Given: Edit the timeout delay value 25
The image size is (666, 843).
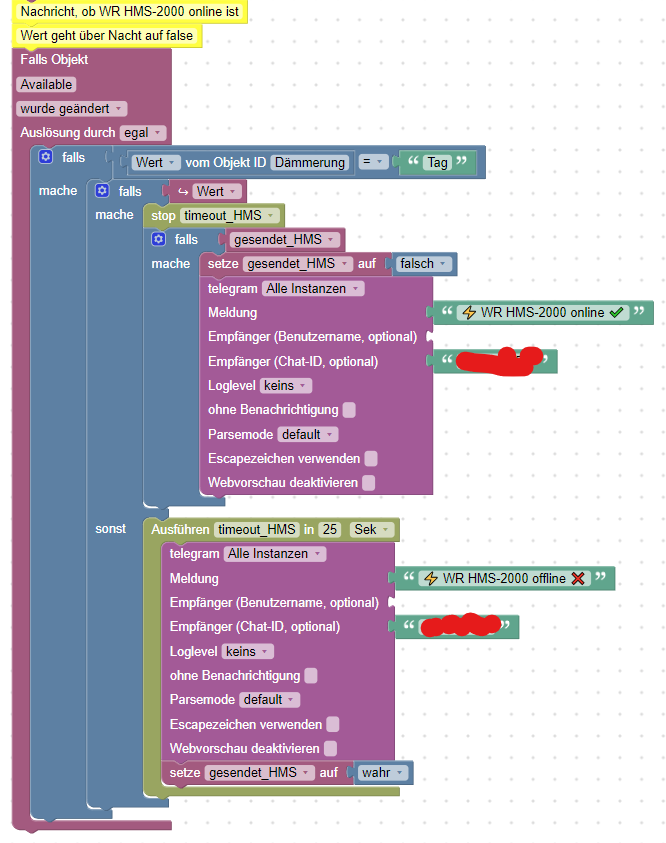Looking at the screenshot, I should 330,530.
